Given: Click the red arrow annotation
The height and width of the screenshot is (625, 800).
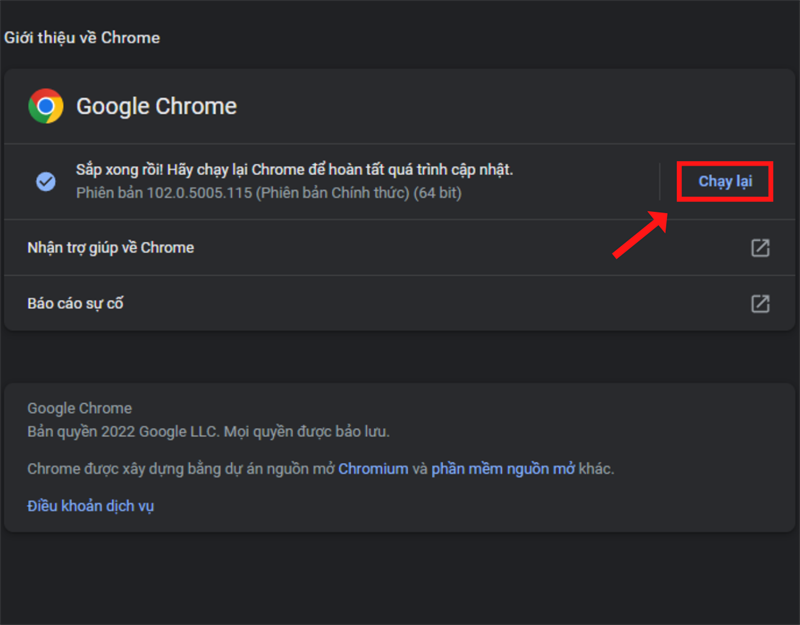Looking at the screenshot, I should [640, 236].
